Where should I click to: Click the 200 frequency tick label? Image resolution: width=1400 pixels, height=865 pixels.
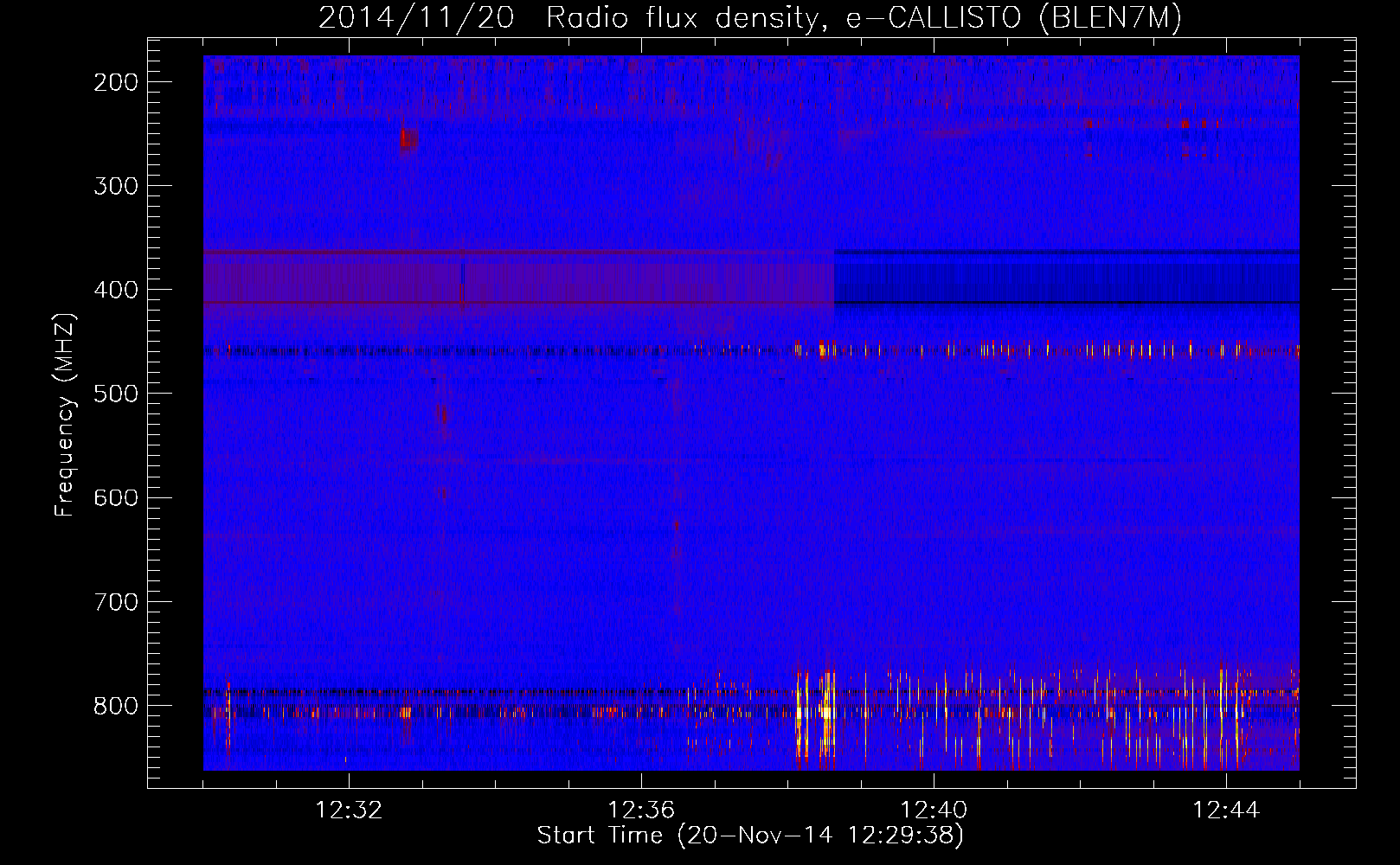(x=116, y=82)
